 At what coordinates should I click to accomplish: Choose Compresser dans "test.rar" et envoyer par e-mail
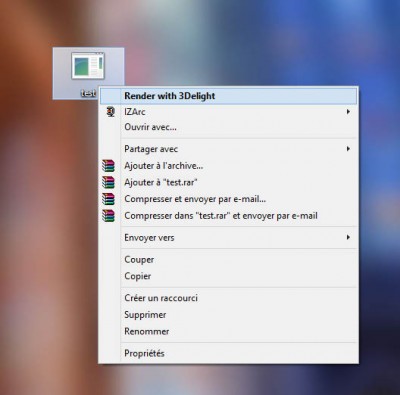pyautogui.click(x=228, y=216)
